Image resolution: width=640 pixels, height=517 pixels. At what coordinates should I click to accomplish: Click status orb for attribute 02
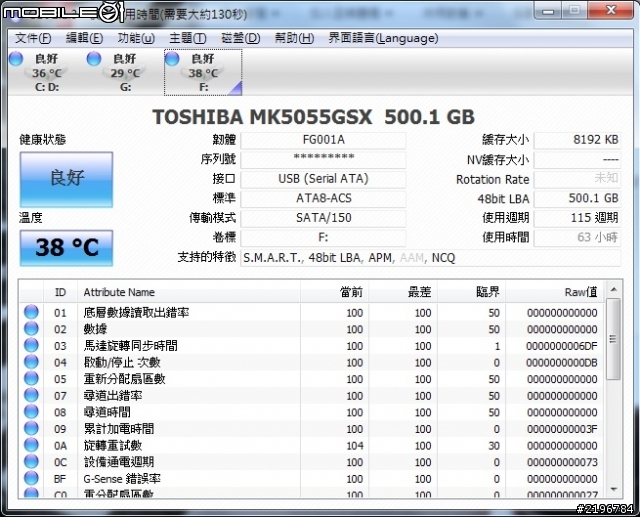point(31,329)
